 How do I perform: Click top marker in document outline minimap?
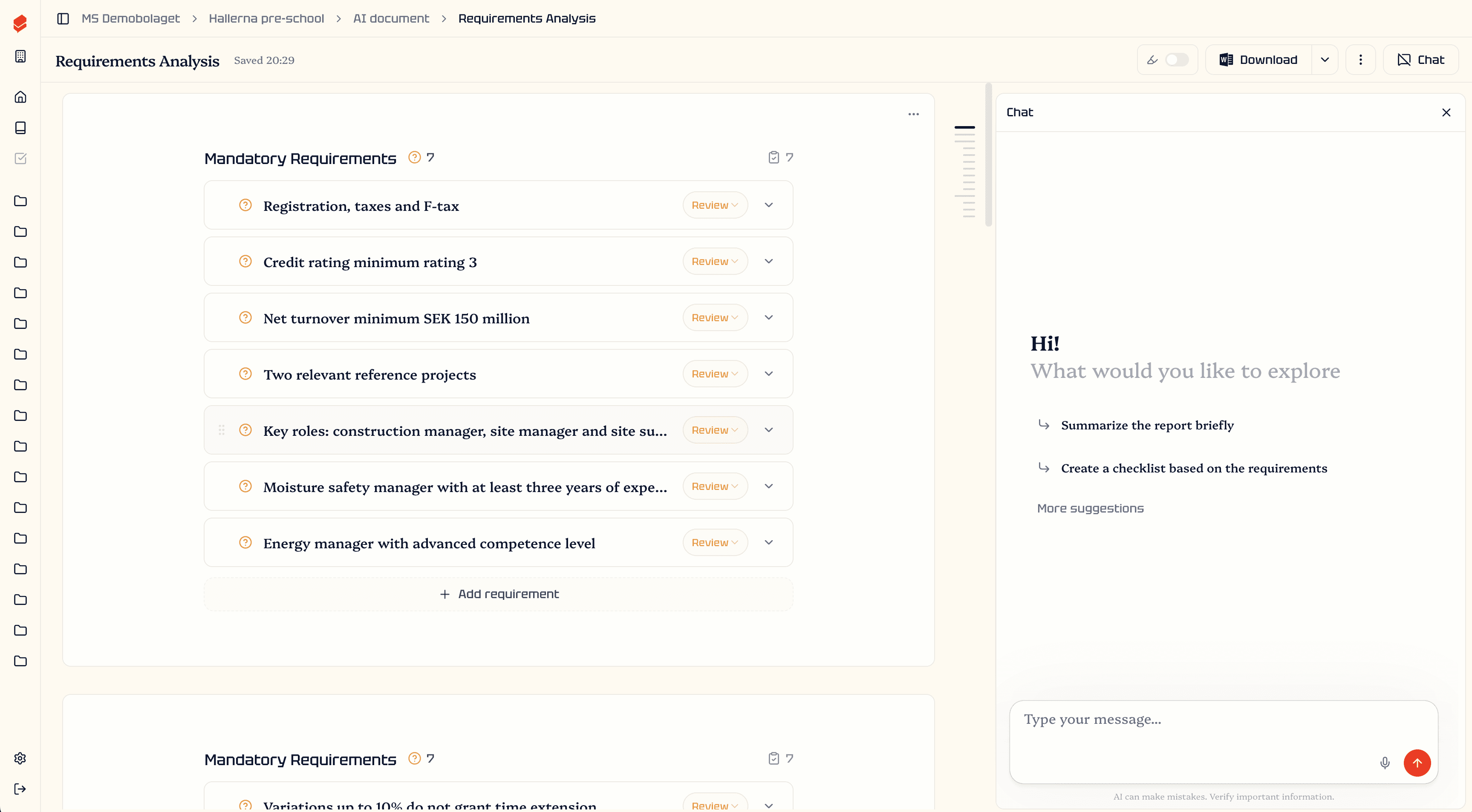coord(964,127)
